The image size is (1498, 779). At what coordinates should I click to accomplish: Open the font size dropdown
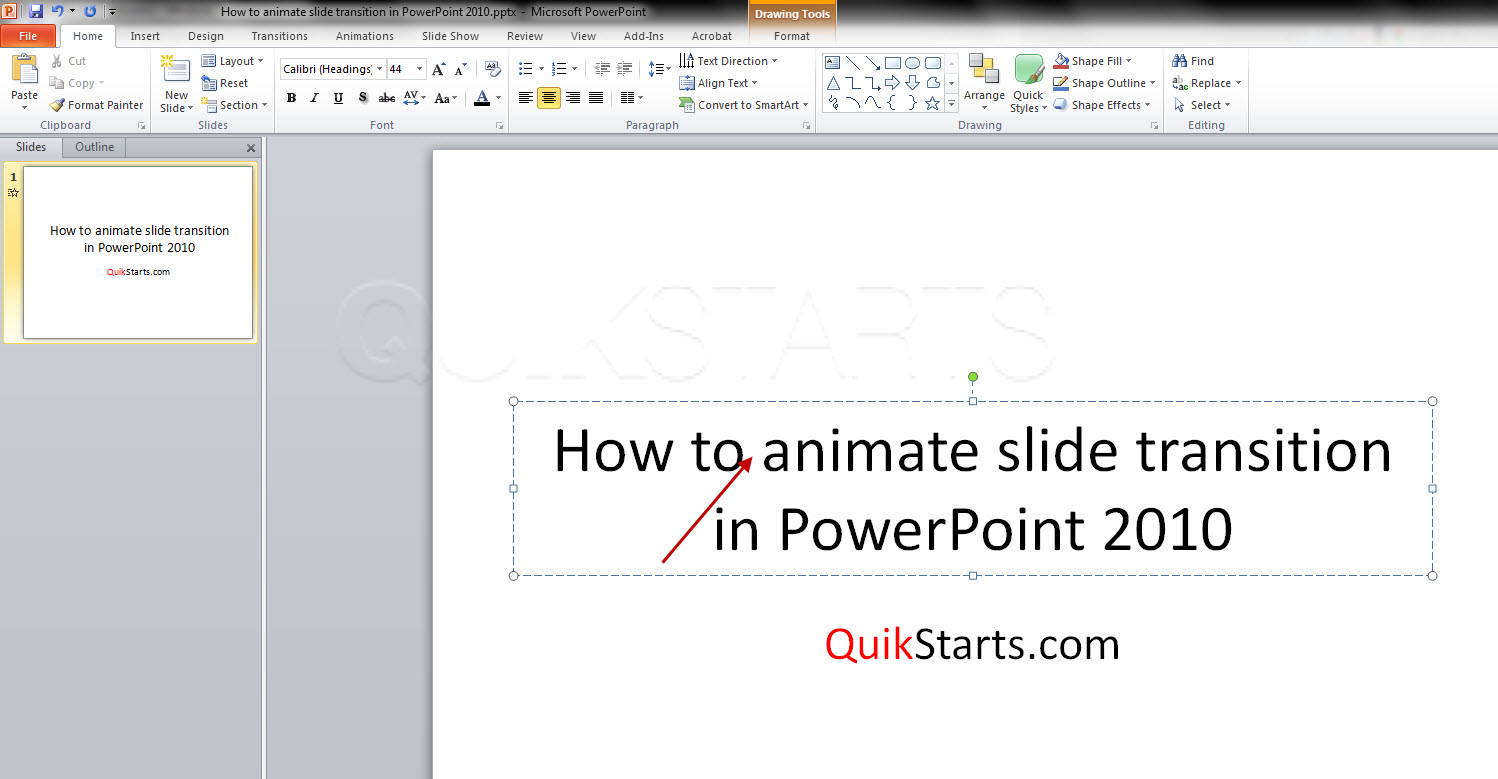tap(420, 69)
